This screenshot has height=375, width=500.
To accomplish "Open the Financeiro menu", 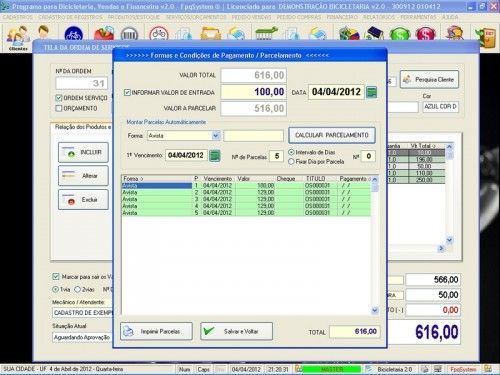I will point(342,17).
